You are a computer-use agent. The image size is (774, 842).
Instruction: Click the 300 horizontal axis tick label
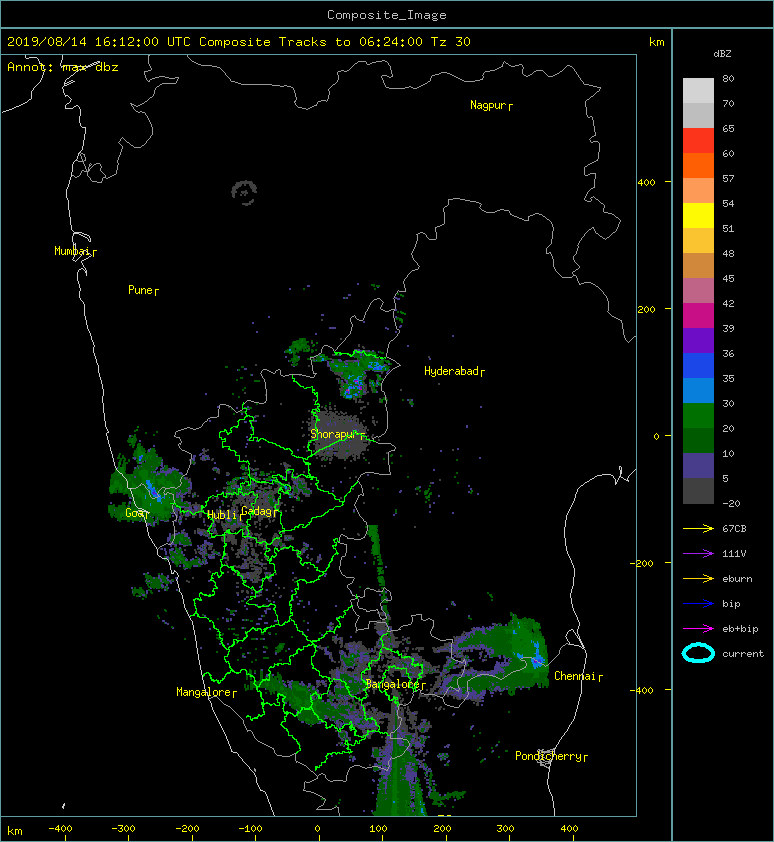(505, 829)
